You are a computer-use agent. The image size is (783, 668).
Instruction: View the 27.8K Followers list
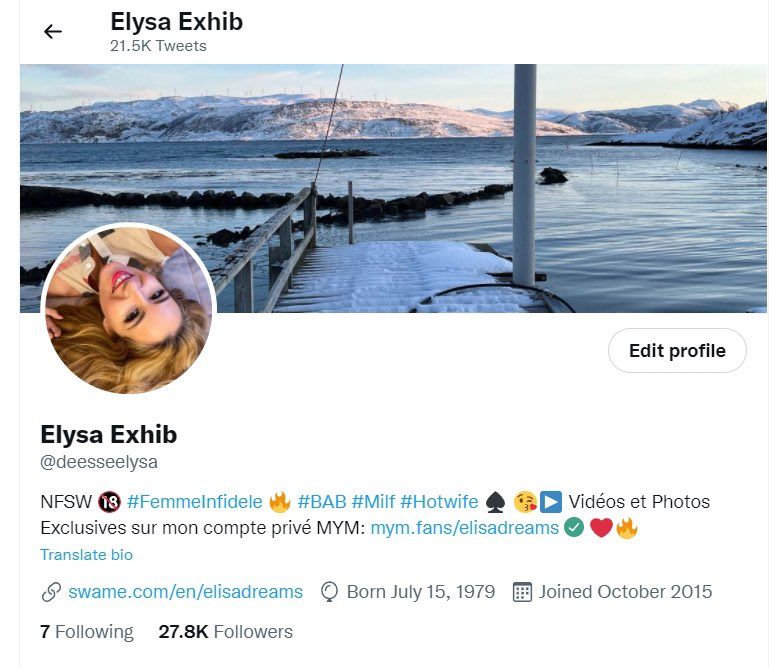pos(226,632)
